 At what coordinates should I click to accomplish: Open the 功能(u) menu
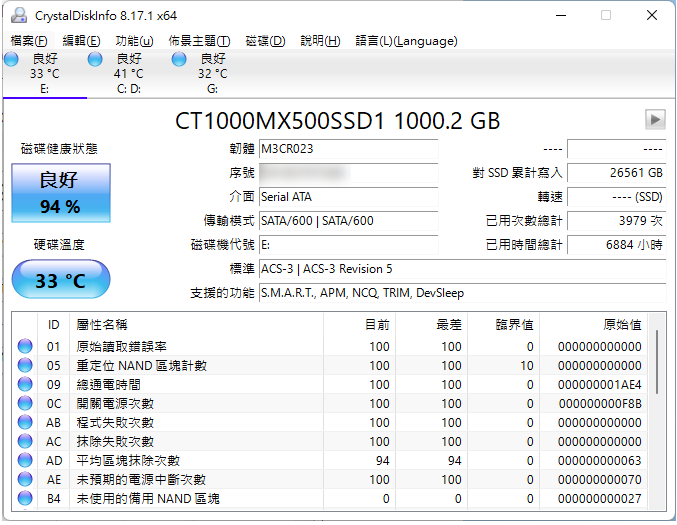(x=134, y=41)
